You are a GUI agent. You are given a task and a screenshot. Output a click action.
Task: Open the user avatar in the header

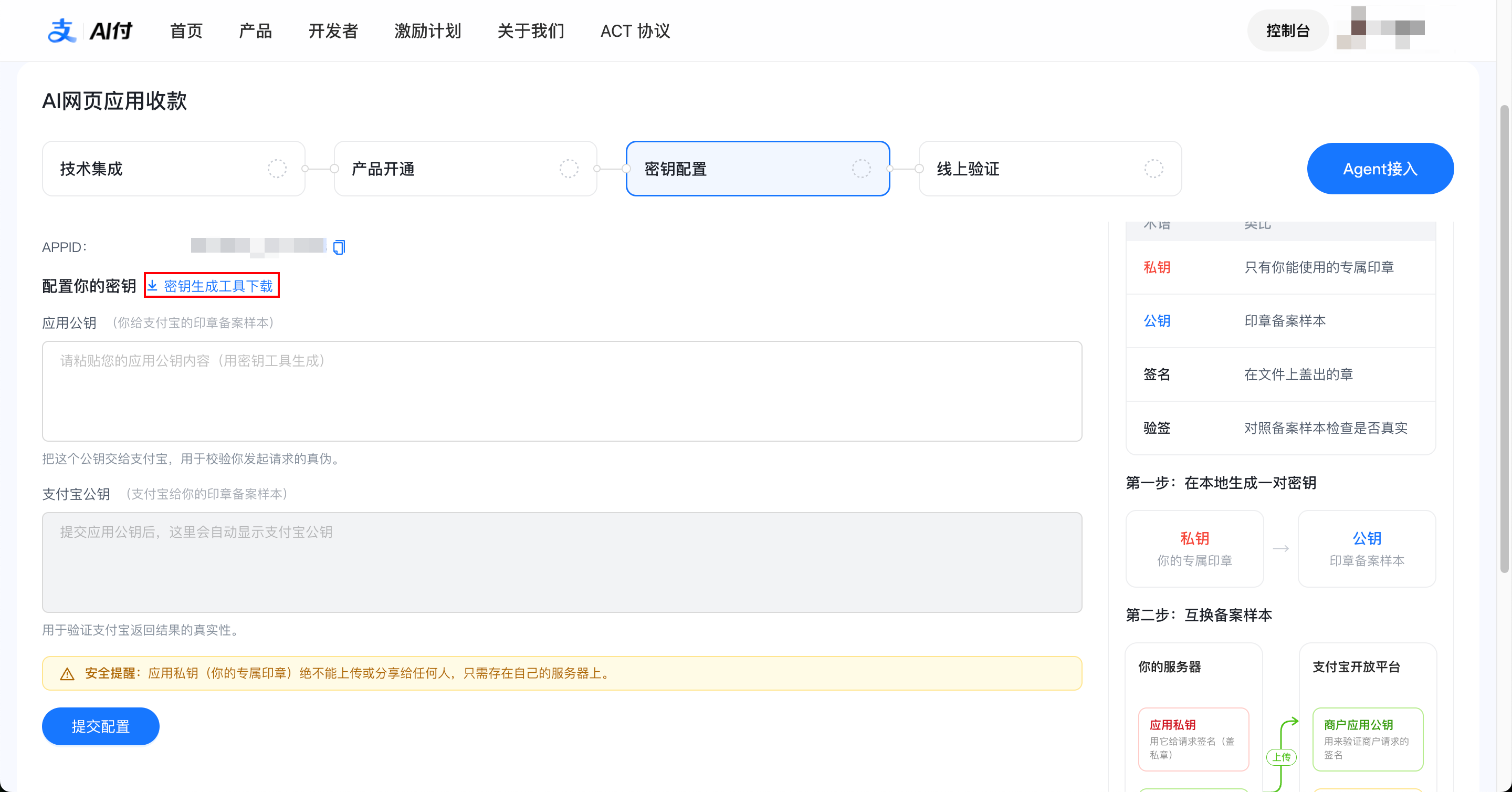coord(1381,28)
